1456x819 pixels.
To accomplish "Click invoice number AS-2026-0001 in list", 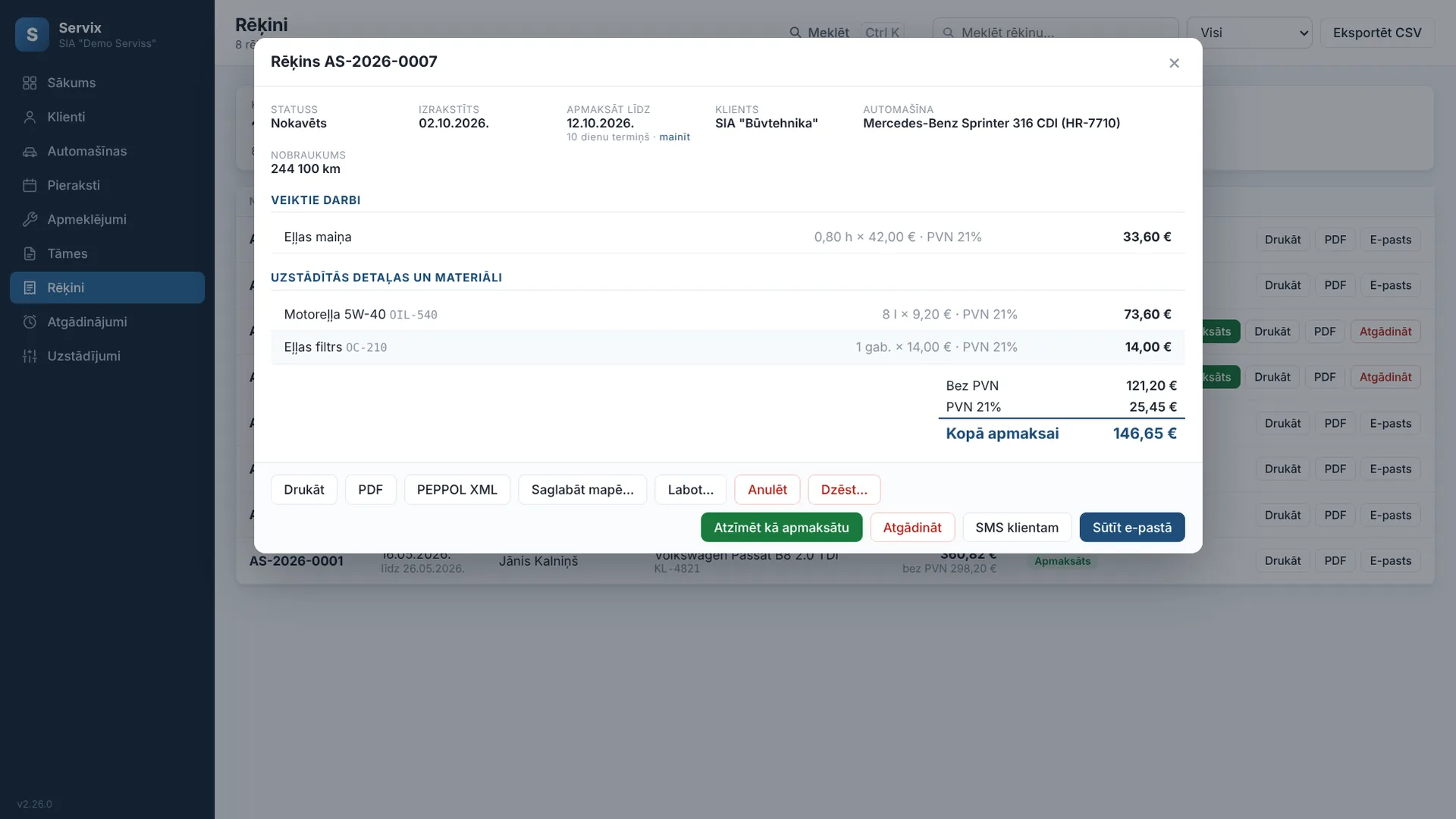I will point(296,561).
